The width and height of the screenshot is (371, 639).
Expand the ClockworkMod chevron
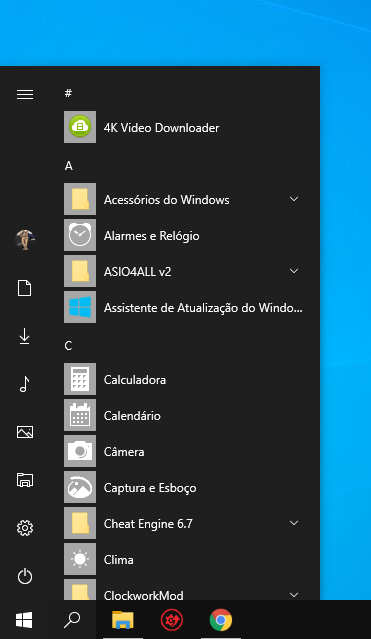pos(294,595)
